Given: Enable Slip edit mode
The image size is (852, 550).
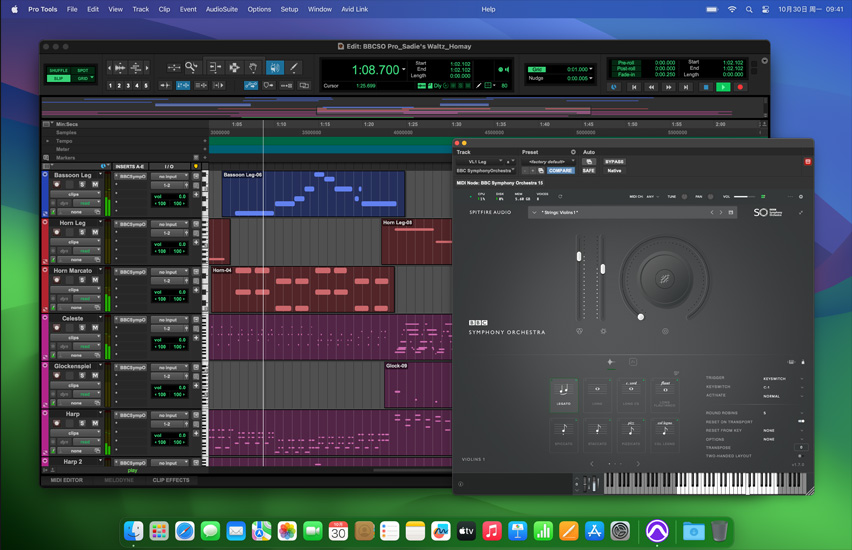Looking at the screenshot, I should tap(59, 78).
